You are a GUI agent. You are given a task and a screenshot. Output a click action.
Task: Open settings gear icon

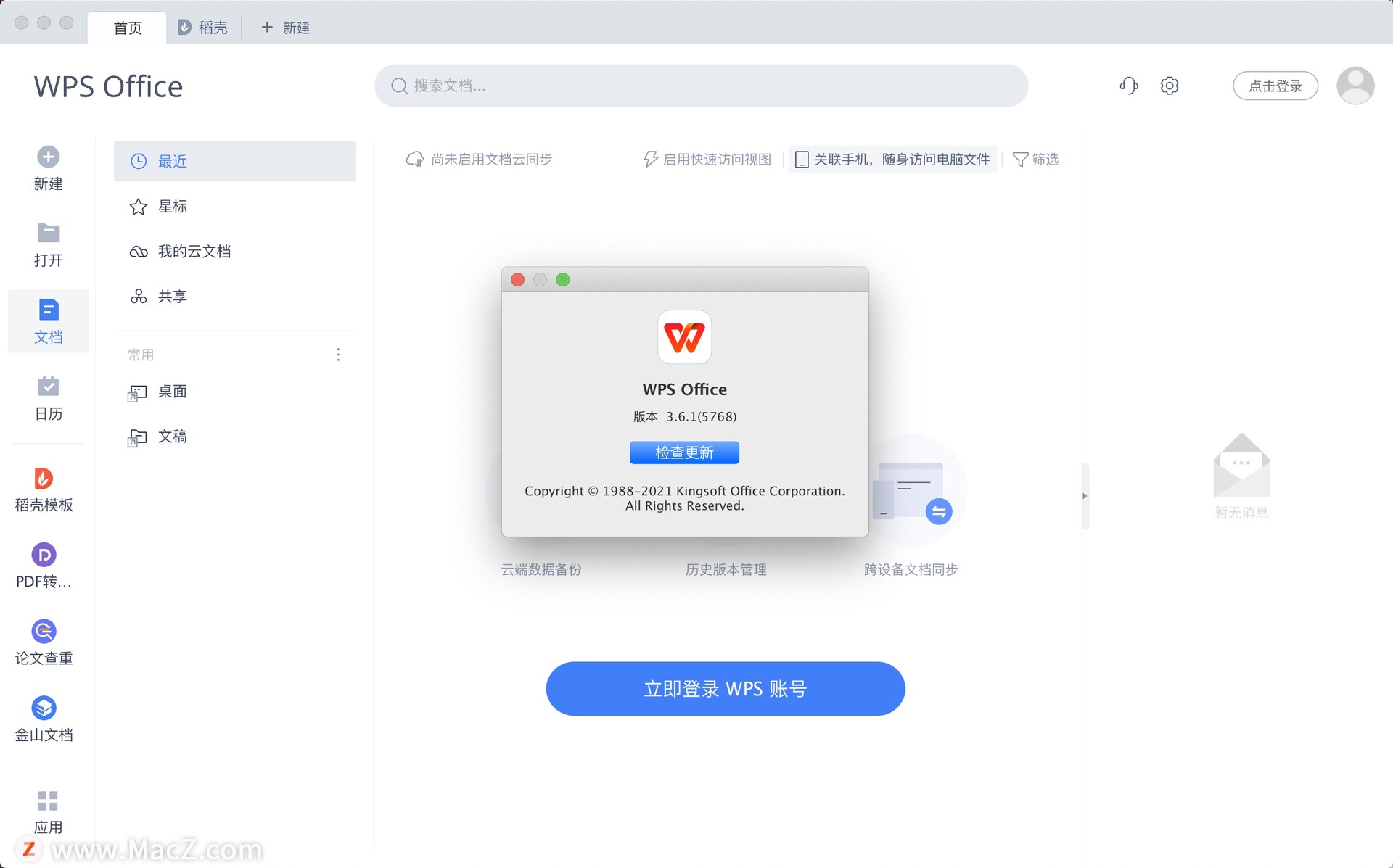pyautogui.click(x=1169, y=86)
